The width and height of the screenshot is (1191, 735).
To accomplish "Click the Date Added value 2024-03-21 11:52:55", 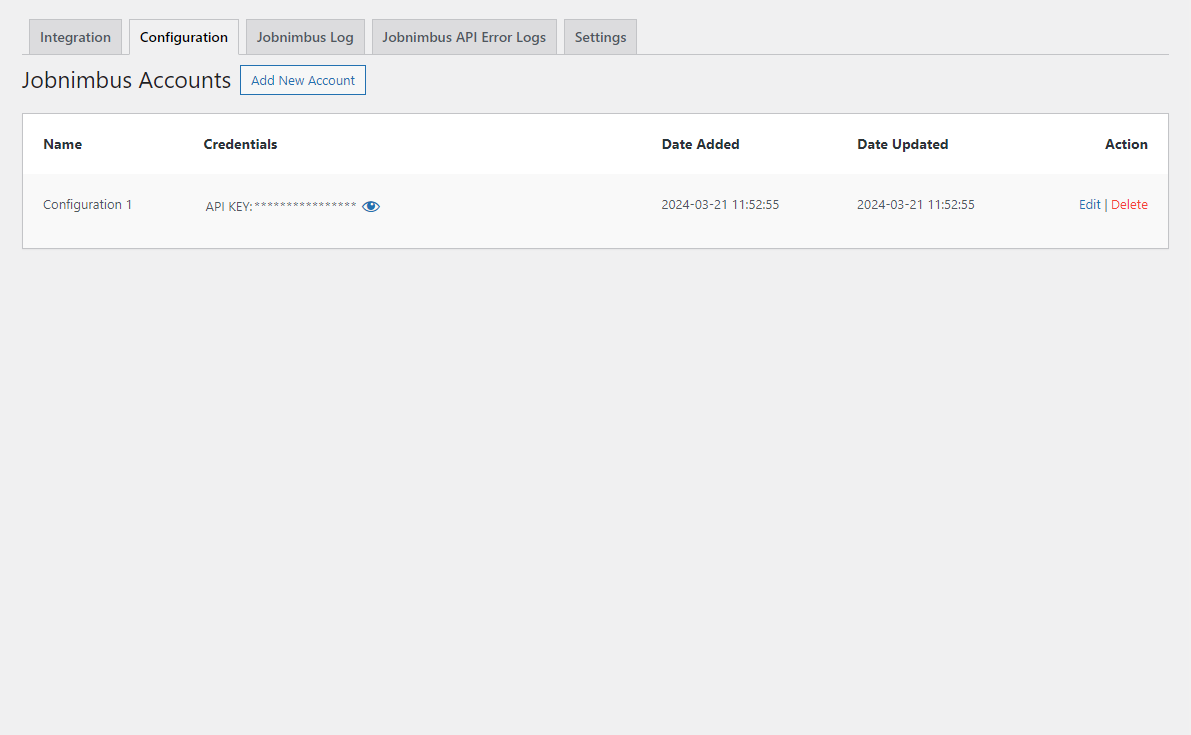I will (720, 205).
